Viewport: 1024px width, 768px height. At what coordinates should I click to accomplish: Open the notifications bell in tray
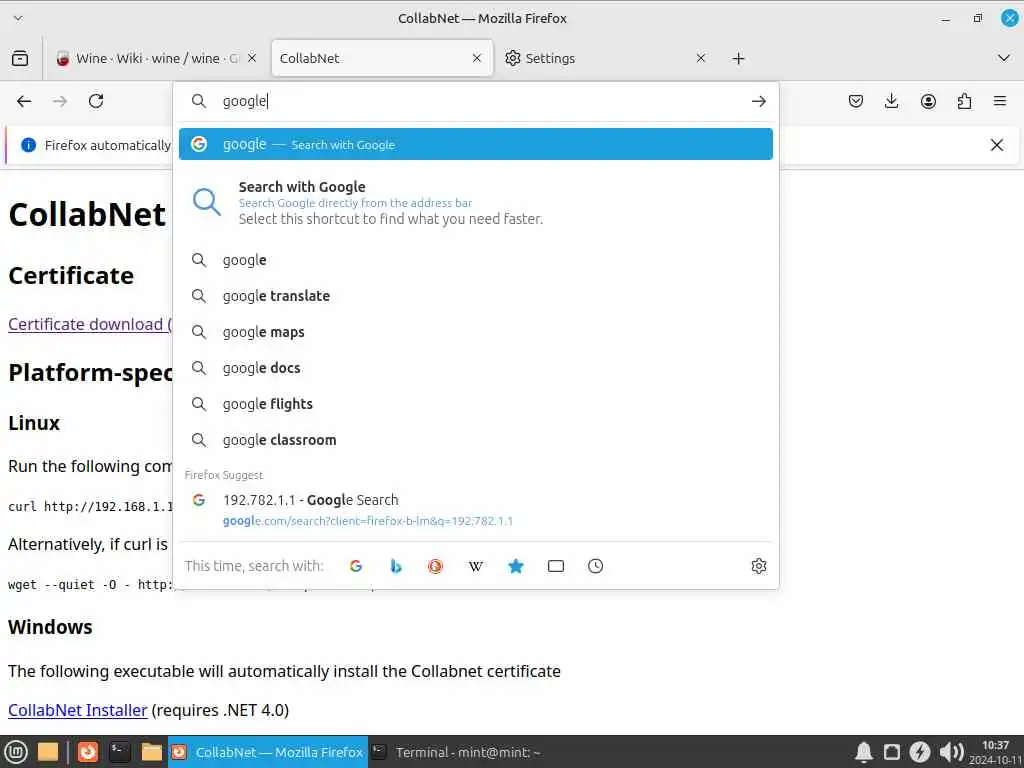pos(863,752)
